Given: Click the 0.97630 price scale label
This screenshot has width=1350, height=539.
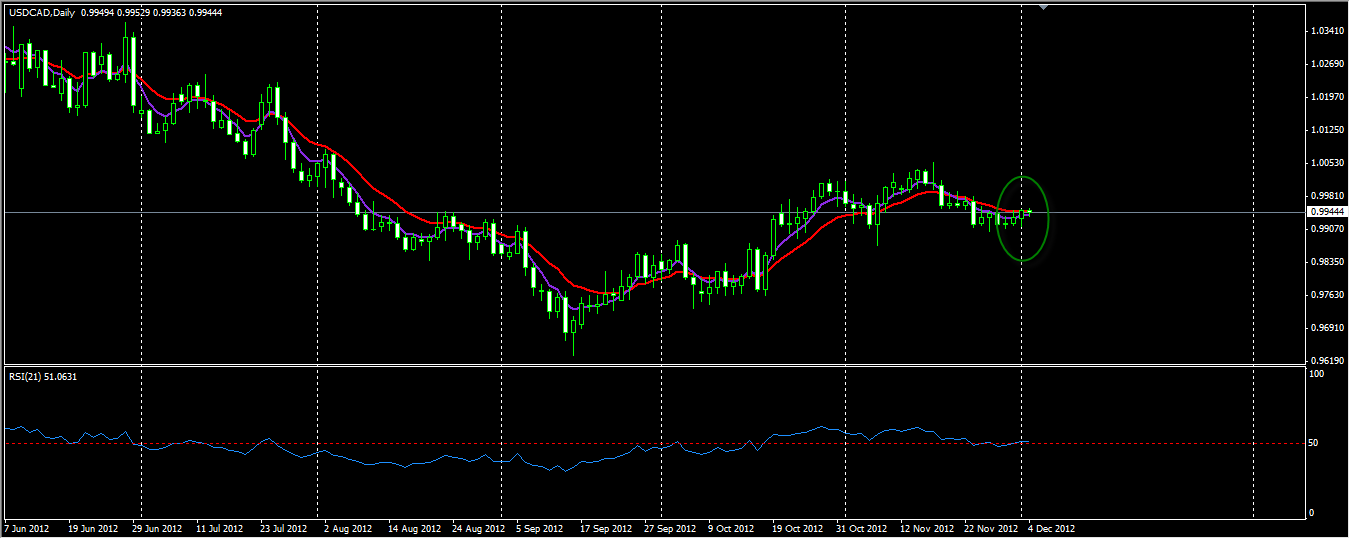Looking at the screenshot, I should click(1326, 295).
